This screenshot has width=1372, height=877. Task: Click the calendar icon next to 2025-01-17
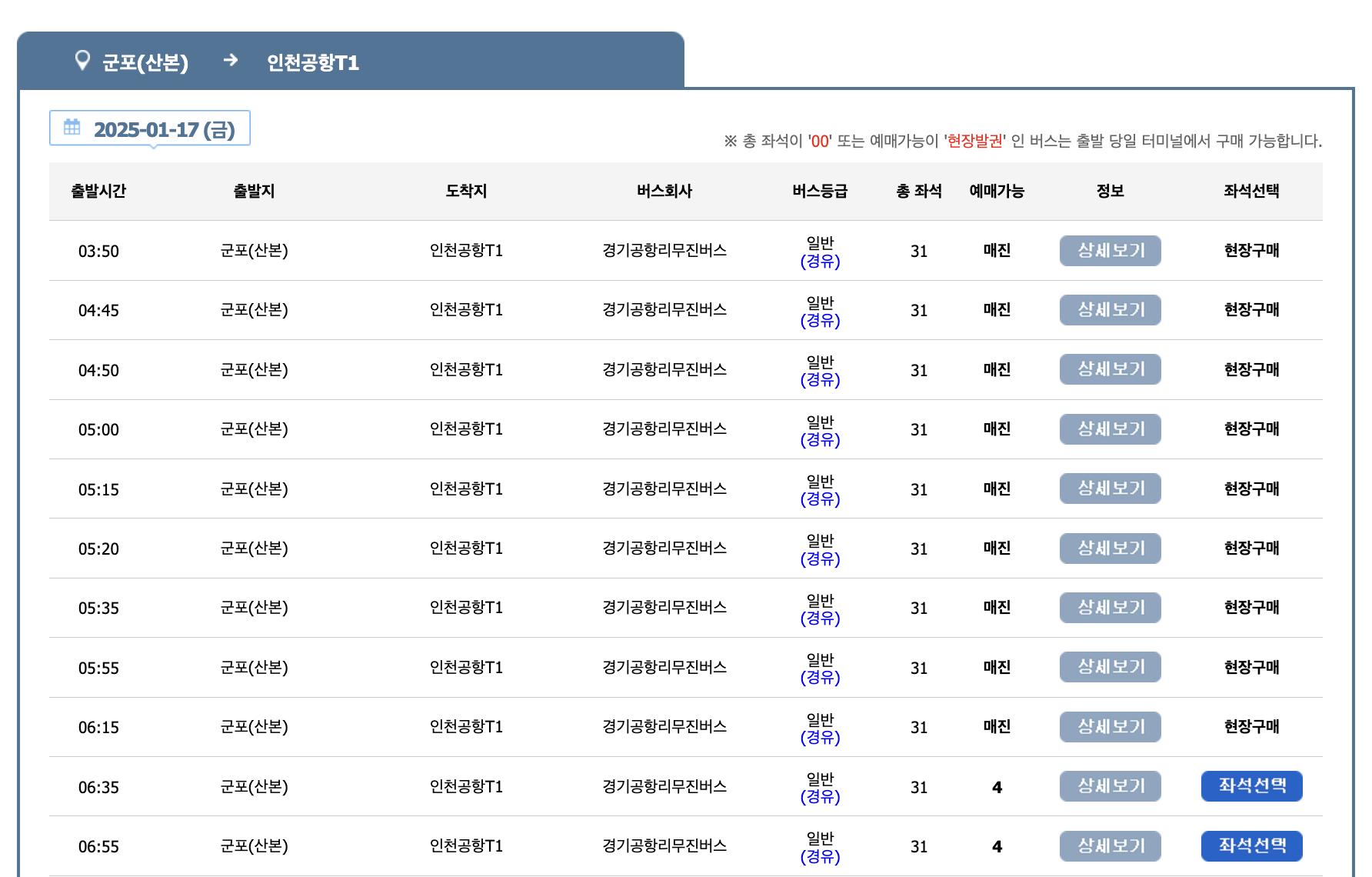click(73, 128)
